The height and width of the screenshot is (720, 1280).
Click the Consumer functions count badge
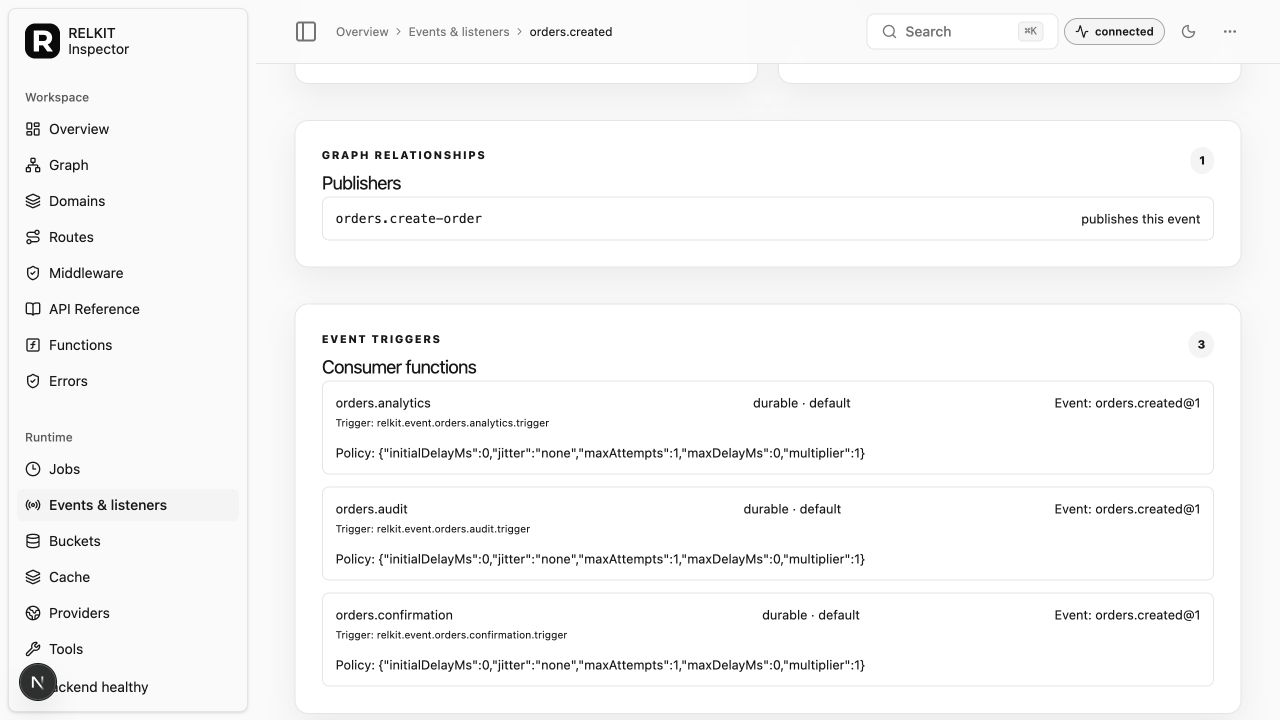coord(1201,345)
